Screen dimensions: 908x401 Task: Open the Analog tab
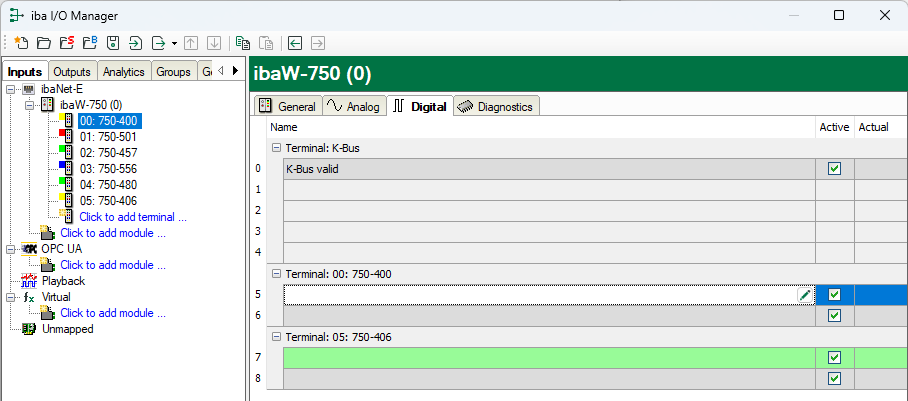(x=354, y=107)
